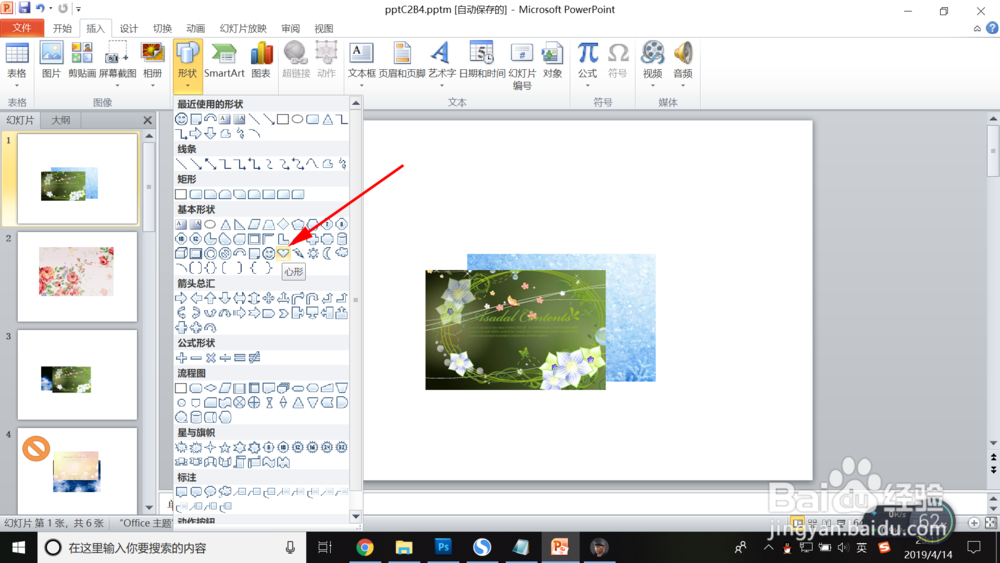Click shapes gallery scroll-up arrow
This screenshot has width=1000, height=563.
coord(356,103)
